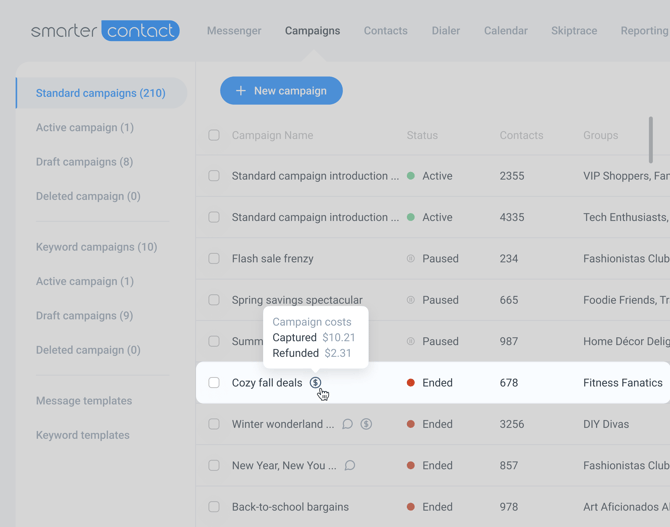Open Deleted campaign (0) under Keyword campaigns
This screenshot has width=670, height=527.
[x=88, y=350]
